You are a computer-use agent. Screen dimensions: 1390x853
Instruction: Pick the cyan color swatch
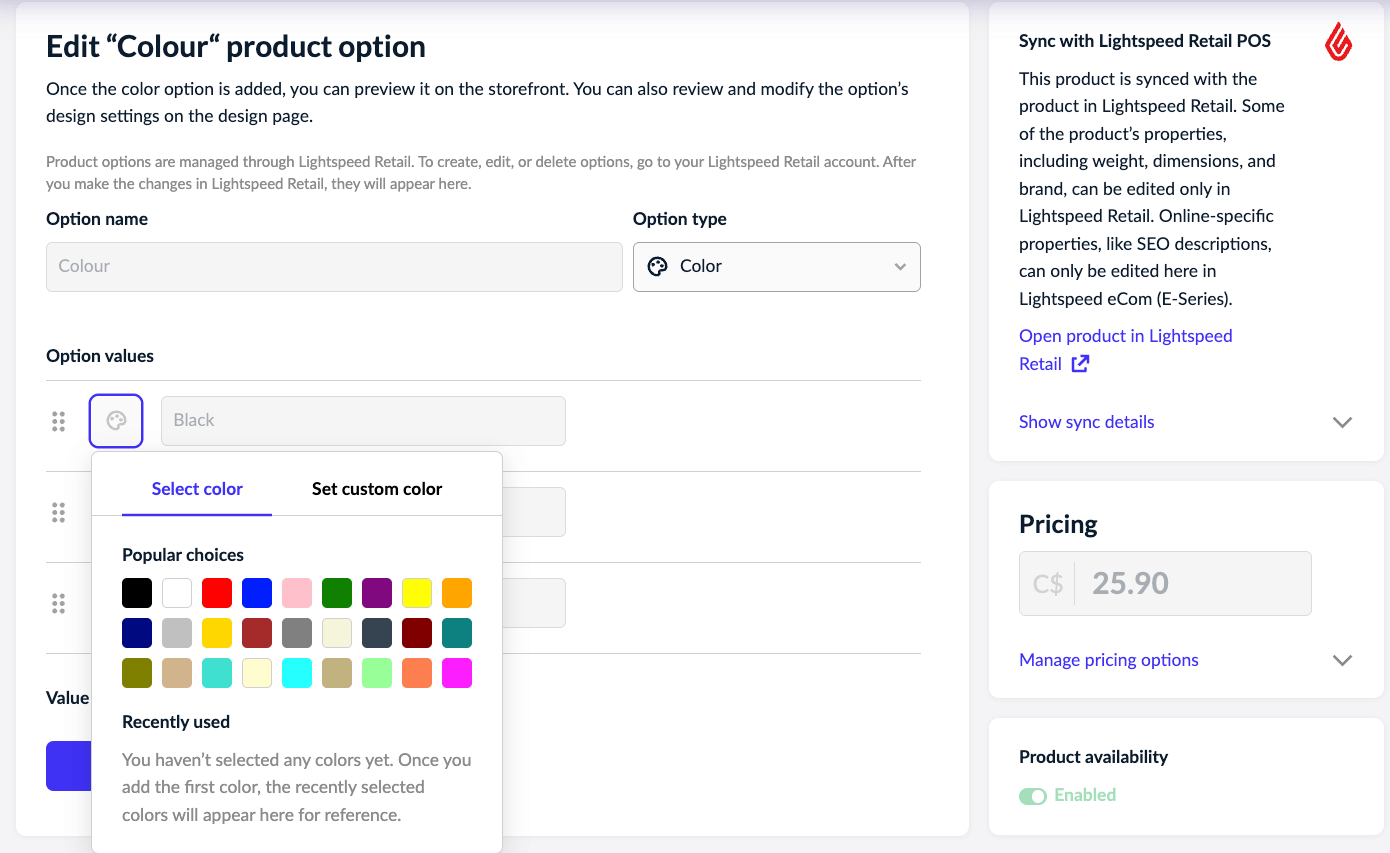coord(297,673)
